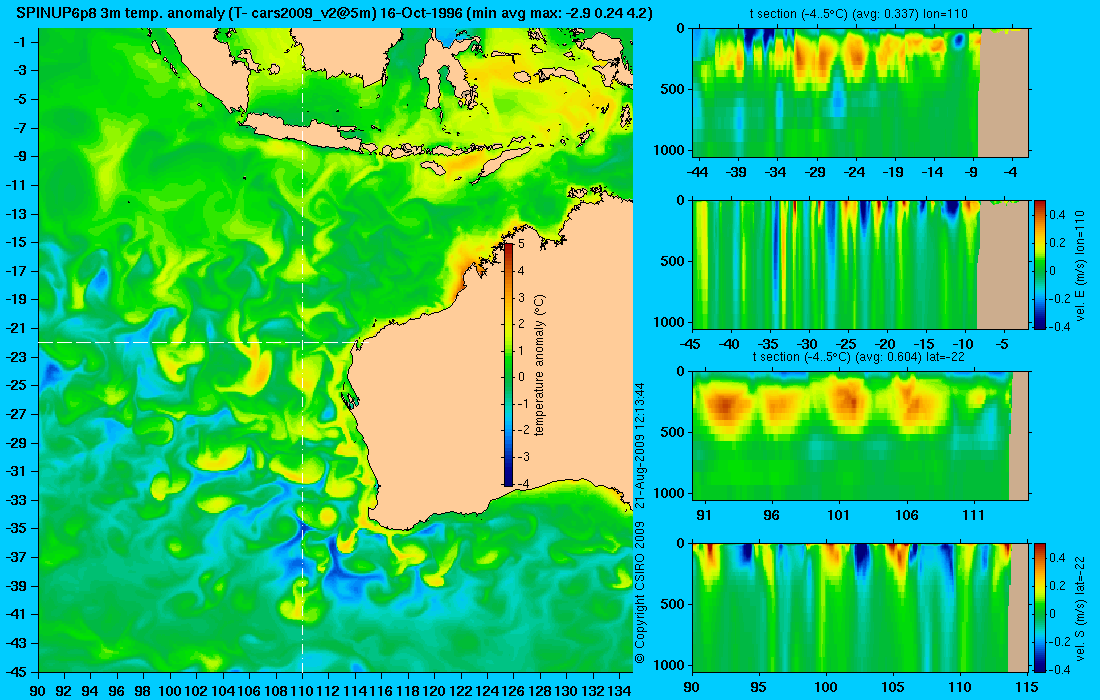This screenshot has width=1100, height=700.
Task: Click the '-24' tick under the lon=110 temperature section
Action: (854, 172)
